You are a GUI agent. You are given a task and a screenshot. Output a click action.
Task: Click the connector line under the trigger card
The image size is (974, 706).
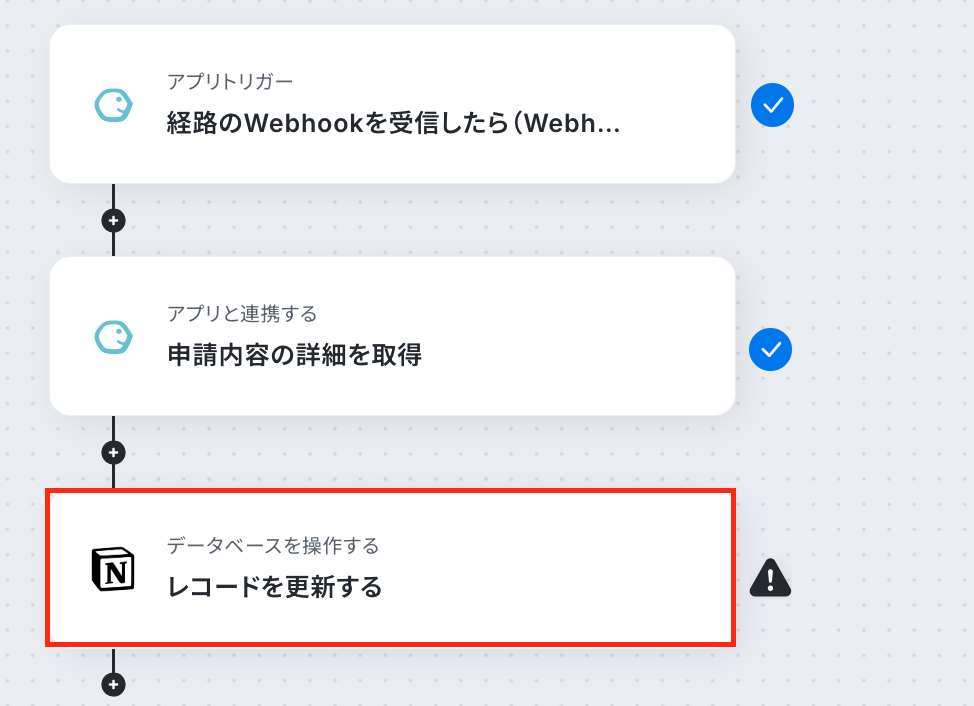point(113,196)
